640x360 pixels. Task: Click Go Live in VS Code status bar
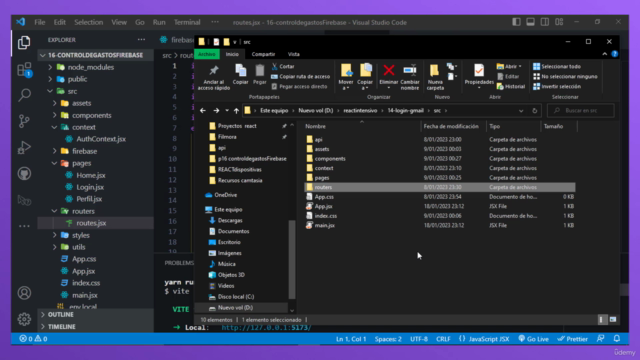click(x=533, y=339)
